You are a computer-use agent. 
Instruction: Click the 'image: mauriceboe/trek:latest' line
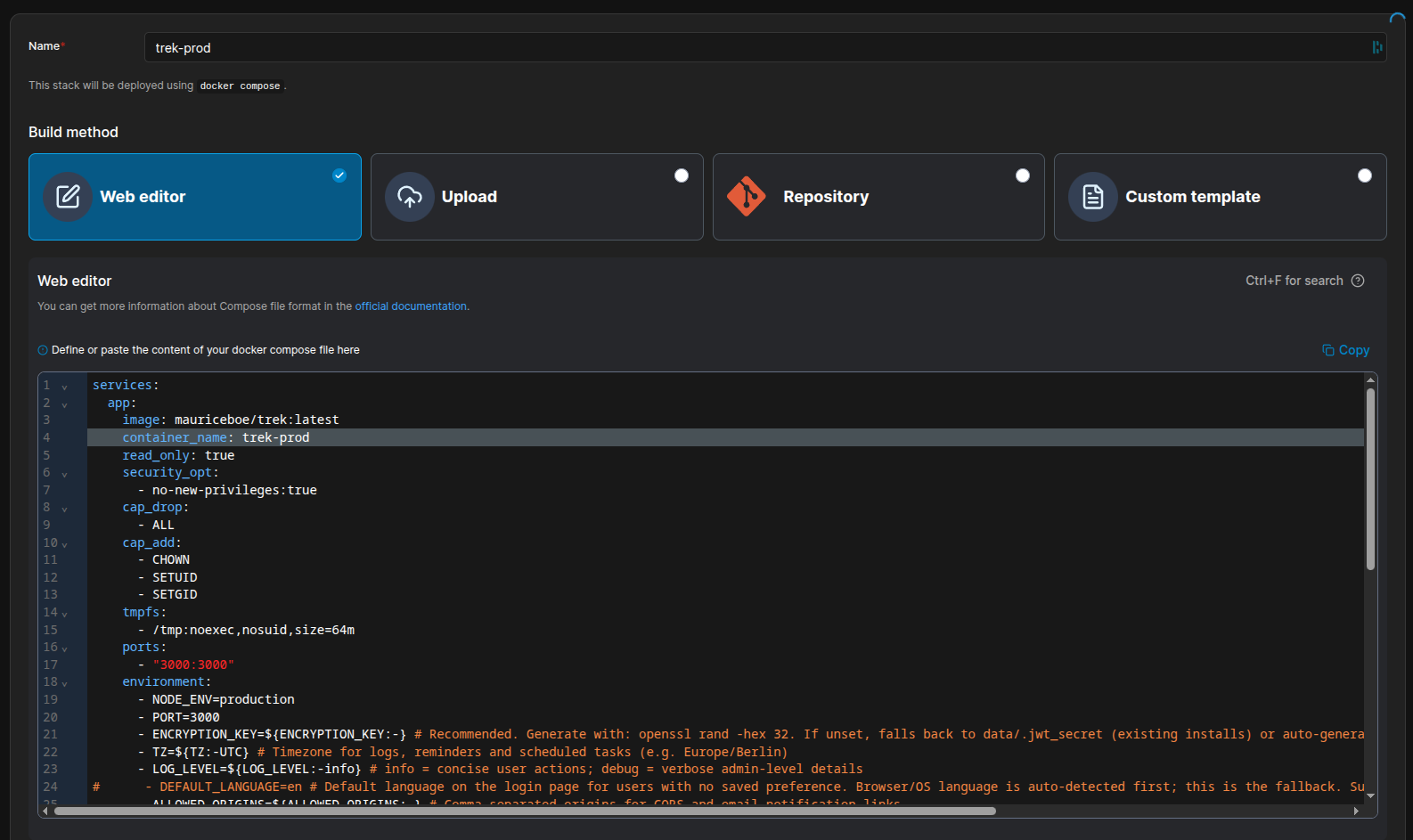pyautogui.click(x=231, y=420)
